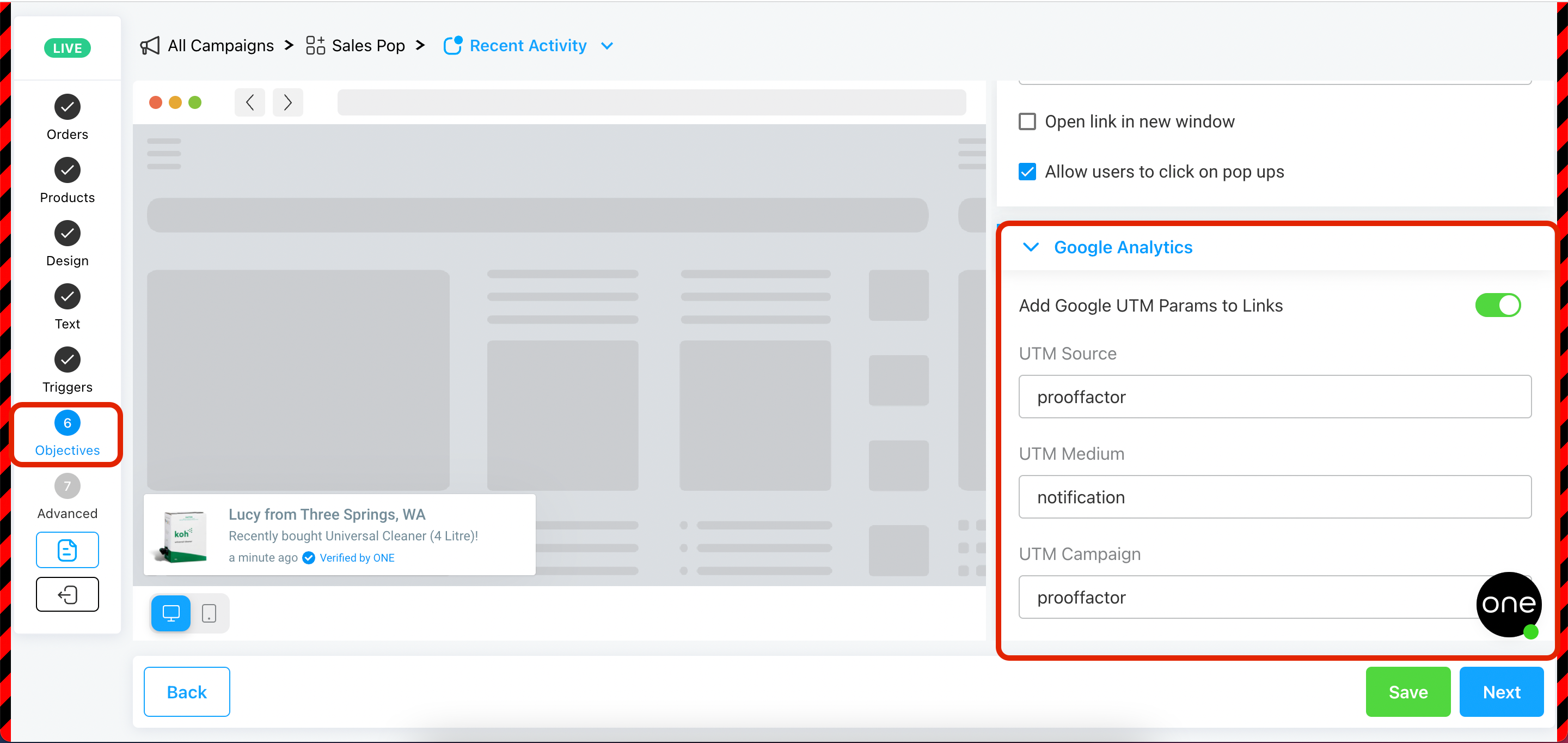Click Recently bought Universal Cleaner text
The width and height of the screenshot is (1568, 743).
[353, 536]
